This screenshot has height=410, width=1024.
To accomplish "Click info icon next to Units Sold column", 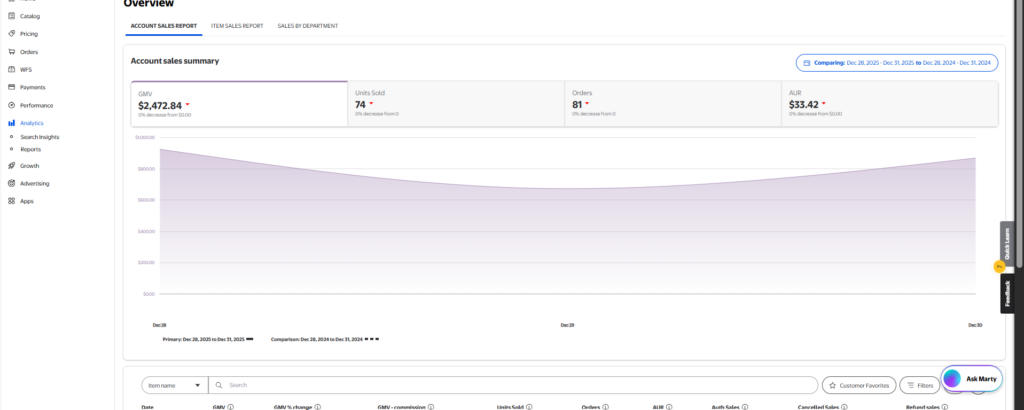I will point(529,407).
